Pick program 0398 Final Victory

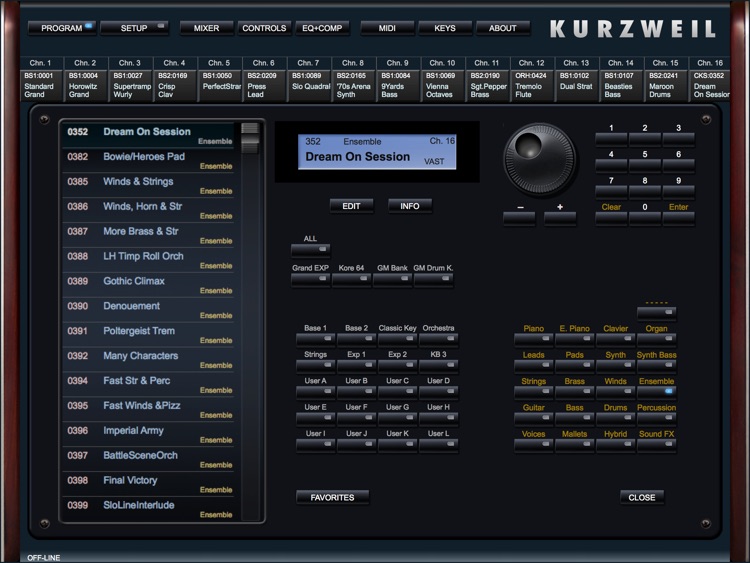click(149, 484)
